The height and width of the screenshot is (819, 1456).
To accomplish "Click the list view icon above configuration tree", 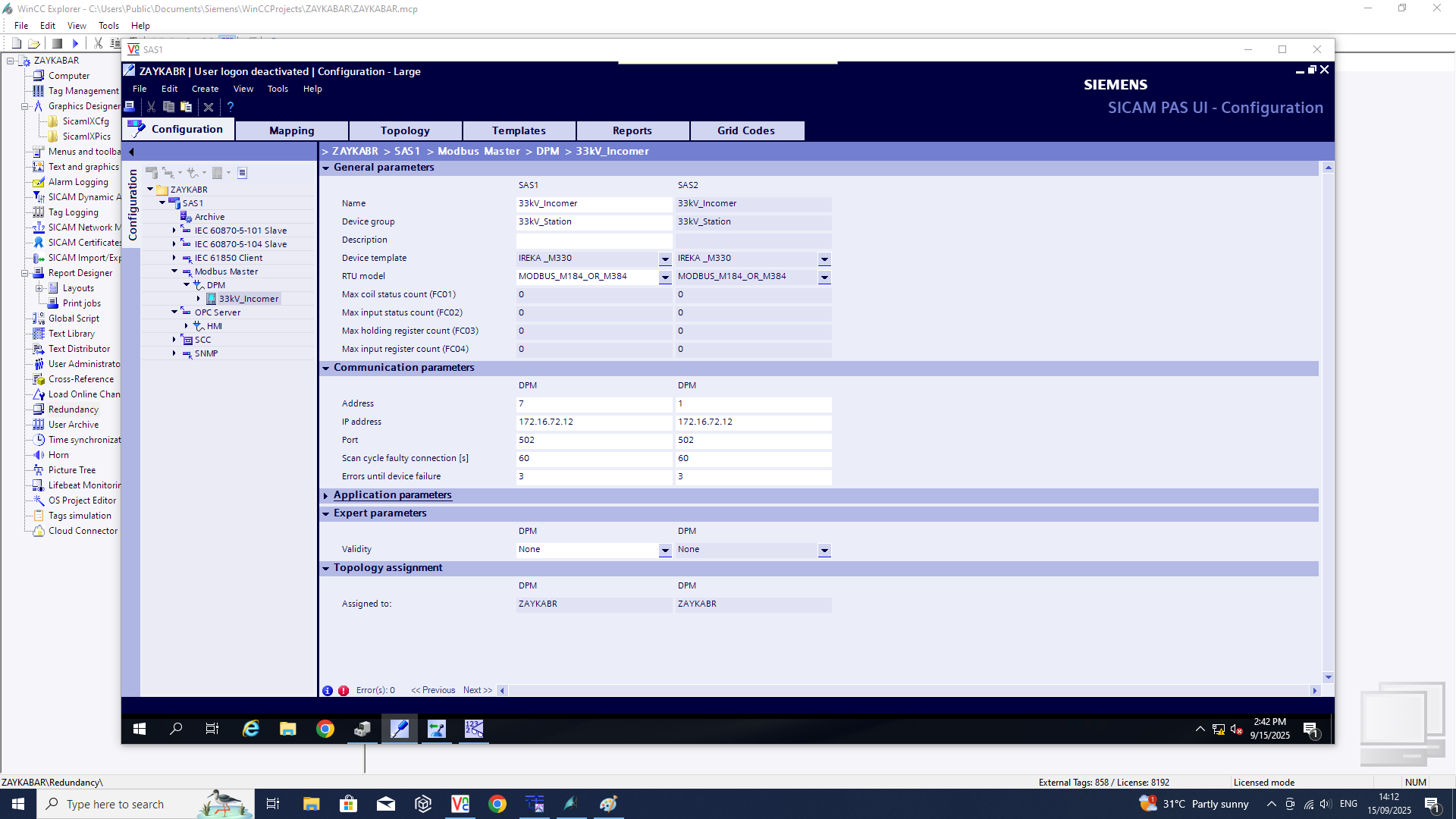I will click(x=243, y=173).
